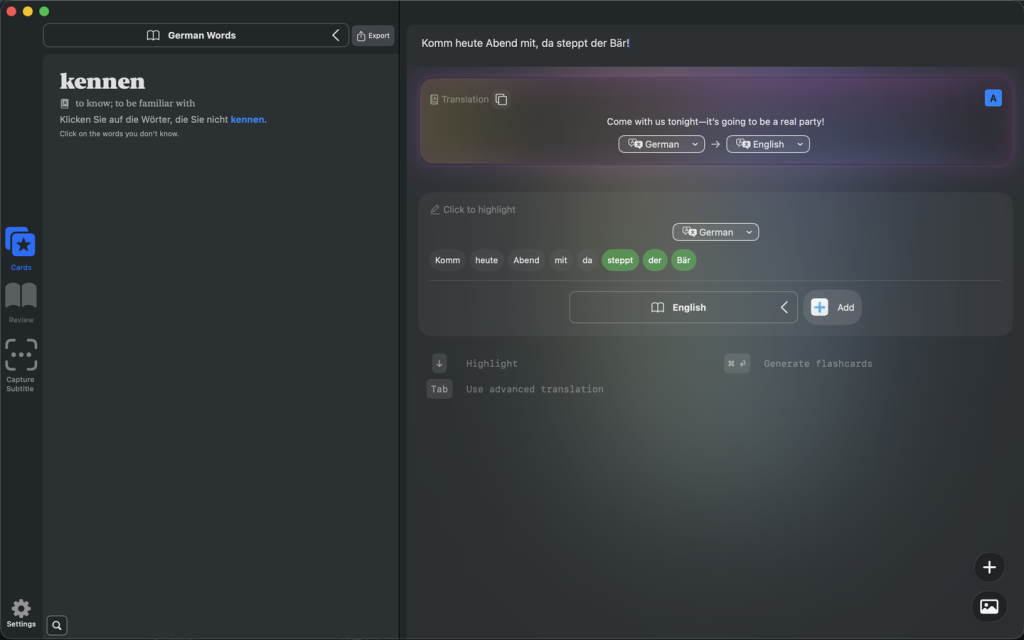
Task: Click chevron beside English deck
Action: pos(784,308)
